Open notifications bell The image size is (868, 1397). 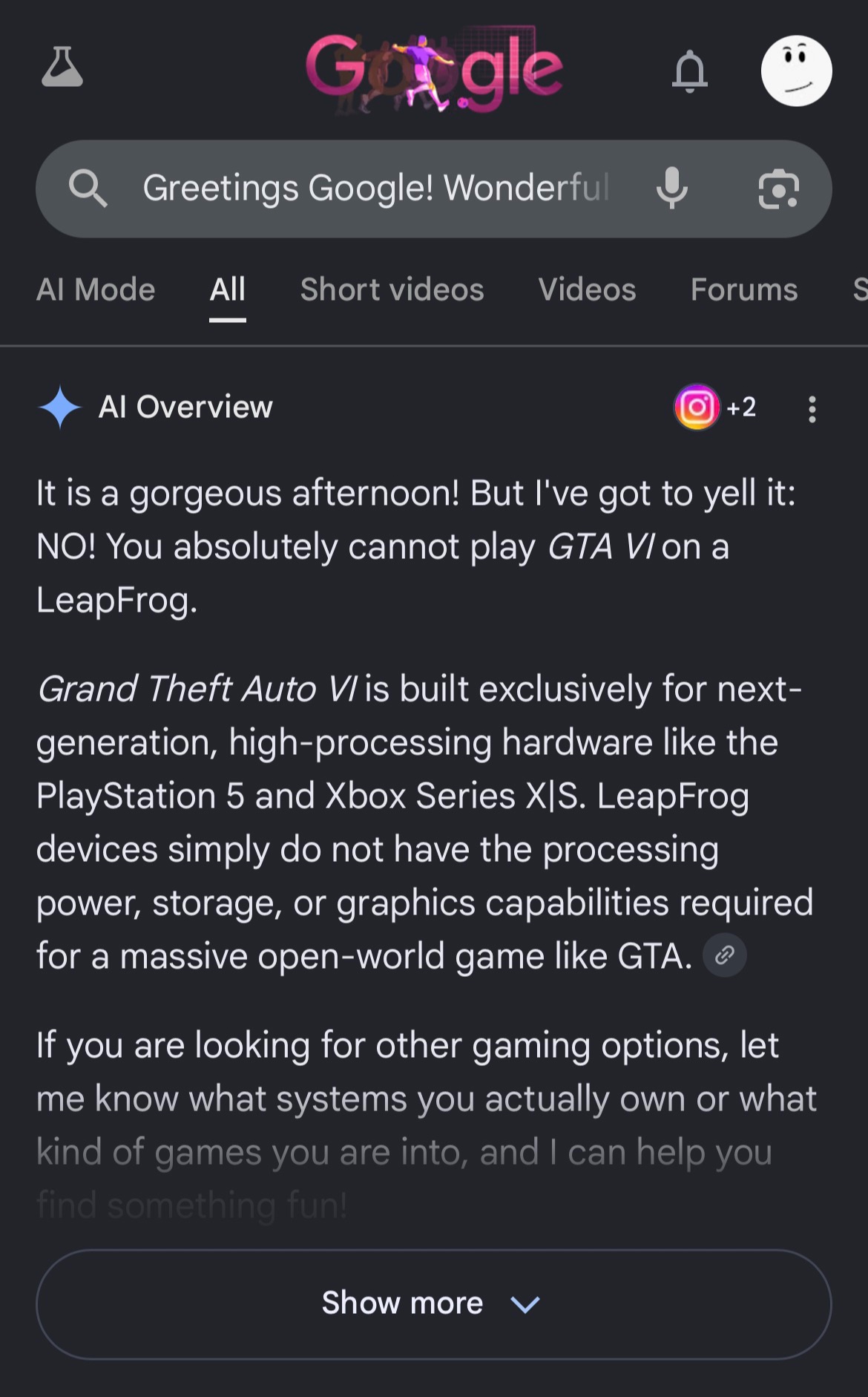pyautogui.click(x=689, y=71)
